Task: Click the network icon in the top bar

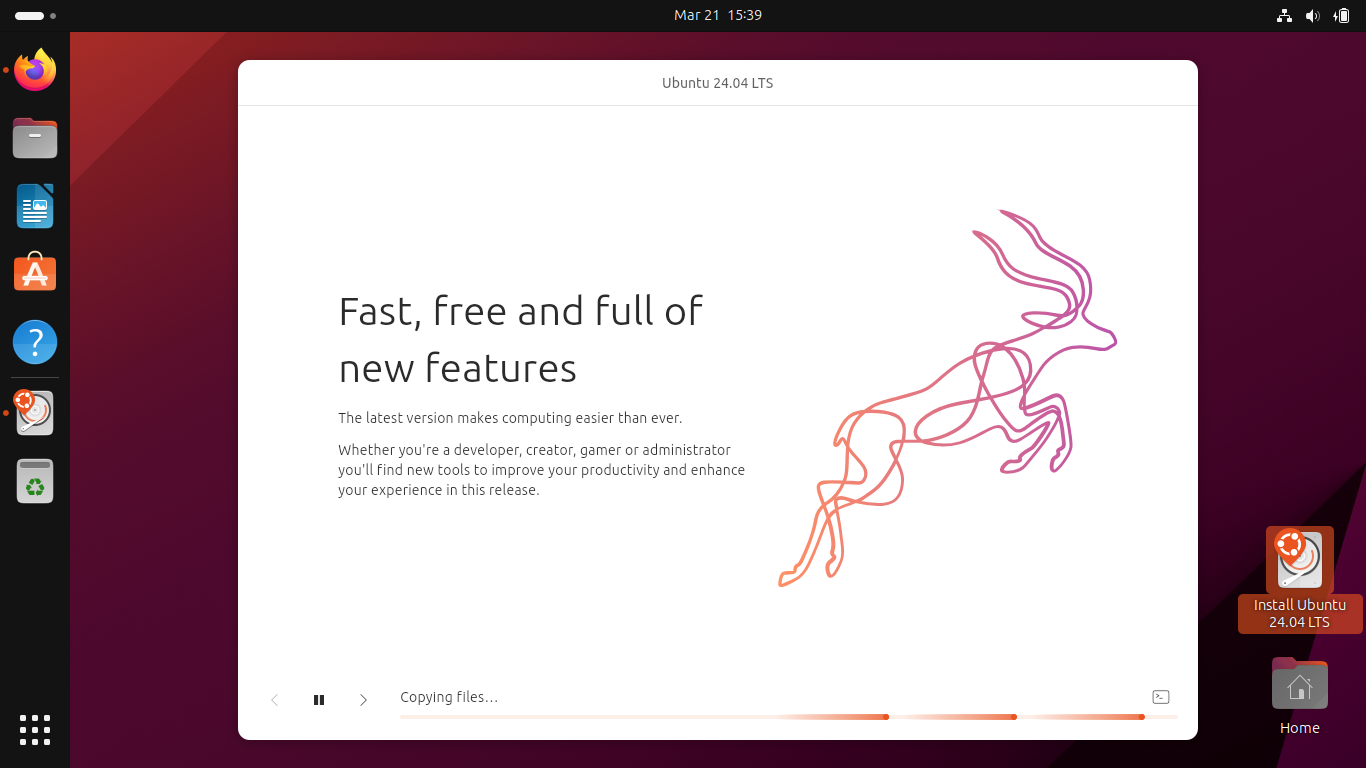Action: (1284, 15)
